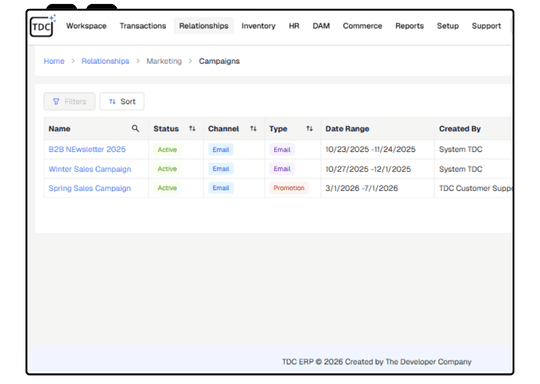Select date range 10/23/2025 -11/24/2025
The width and height of the screenshot is (540, 384).
point(371,149)
